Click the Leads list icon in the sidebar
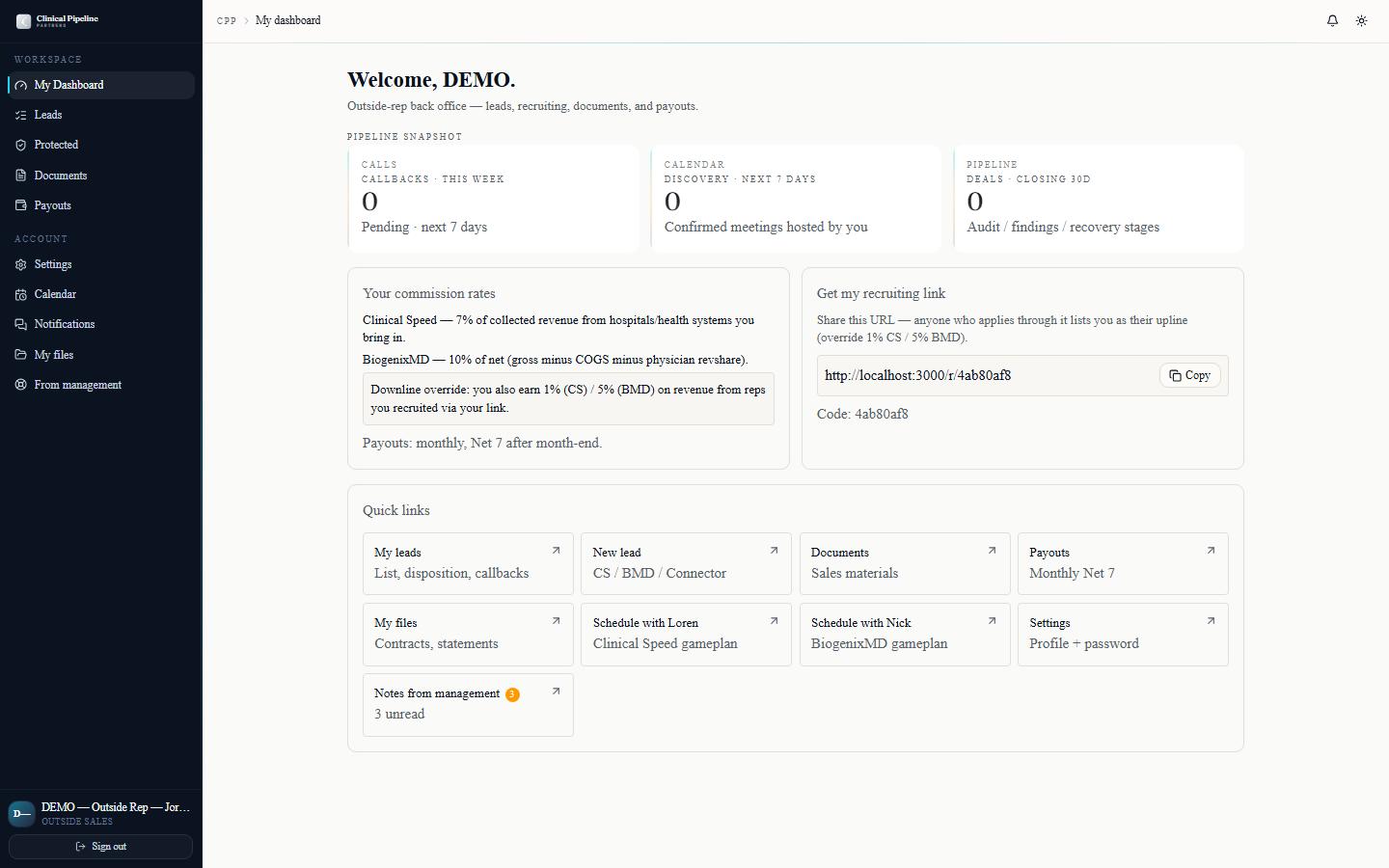The height and width of the screenshot is (868, 1389). click(21, 116)
